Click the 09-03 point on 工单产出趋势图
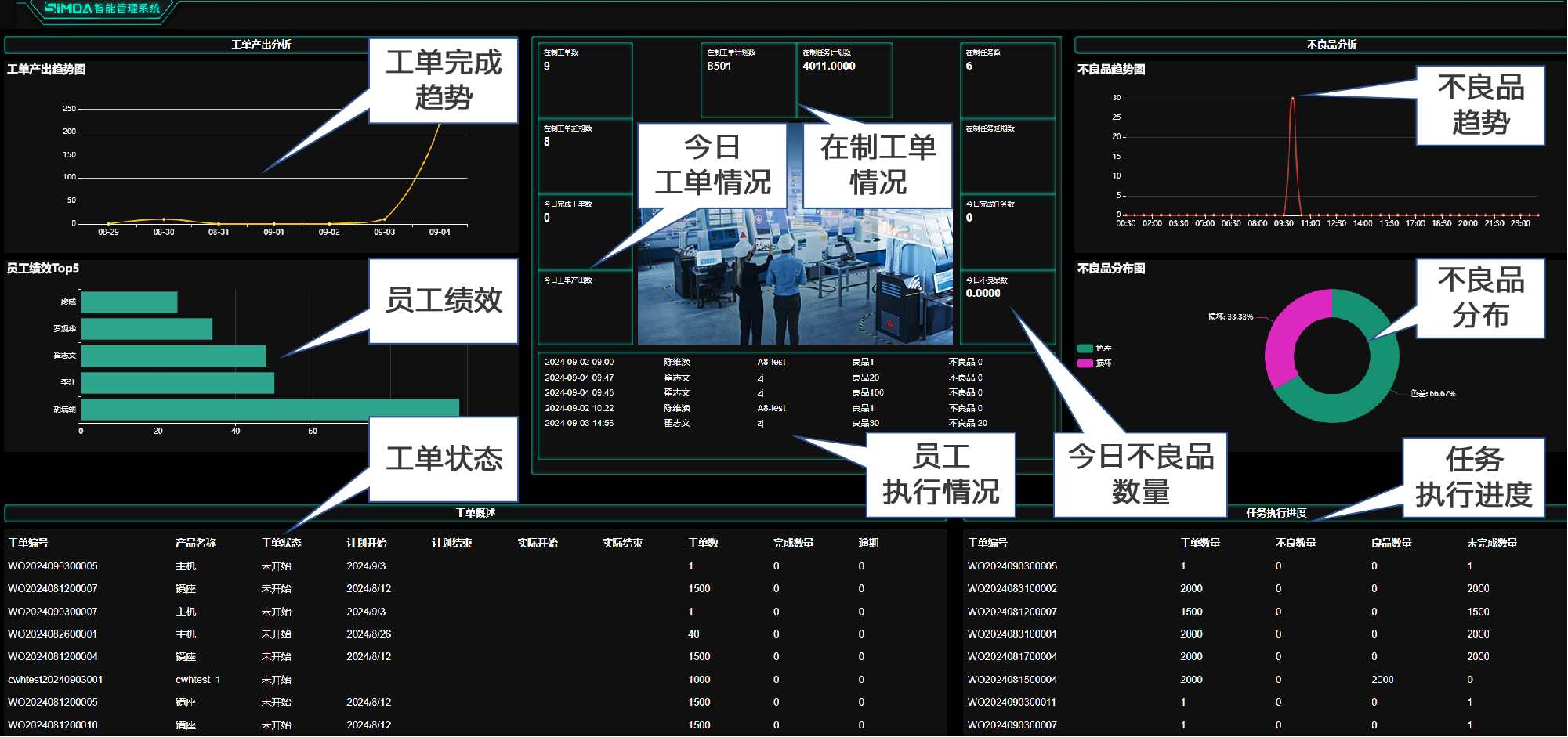Viewport: 1568px width, 737px height. 384,219
